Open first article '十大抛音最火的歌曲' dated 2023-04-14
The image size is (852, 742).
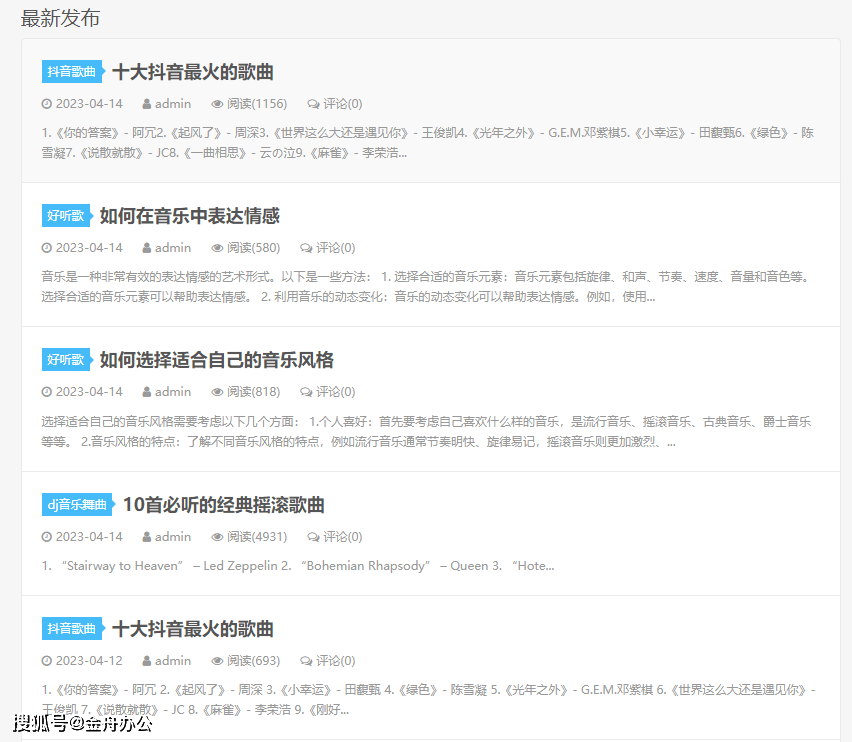[192, 72]
